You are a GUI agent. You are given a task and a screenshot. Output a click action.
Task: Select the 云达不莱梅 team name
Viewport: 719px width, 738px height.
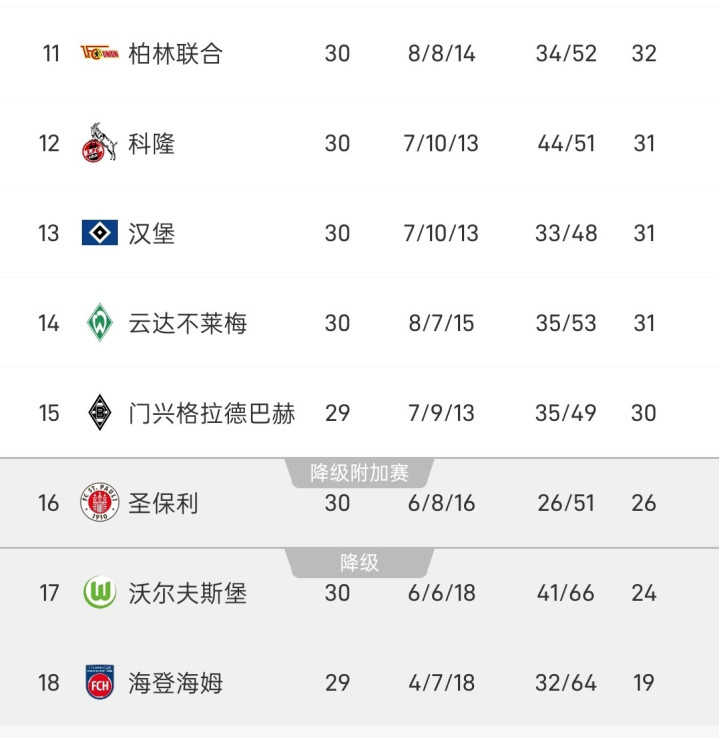click(x=187, y=323)
